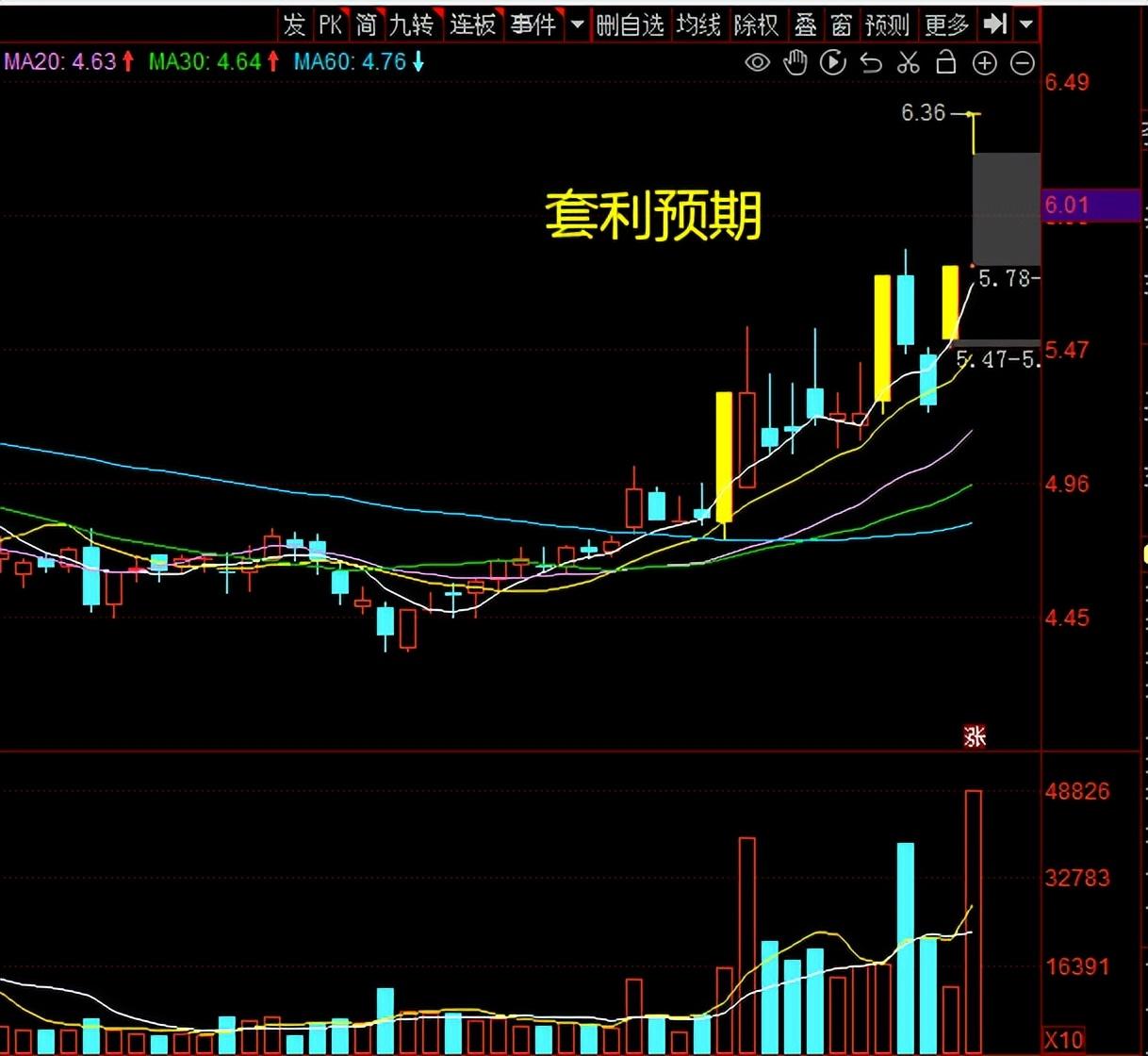The height and width of the screenshot is (1056, 1148).
Task: Expand the dropdown arrow at toolbar end
Action: point(1026,24)
